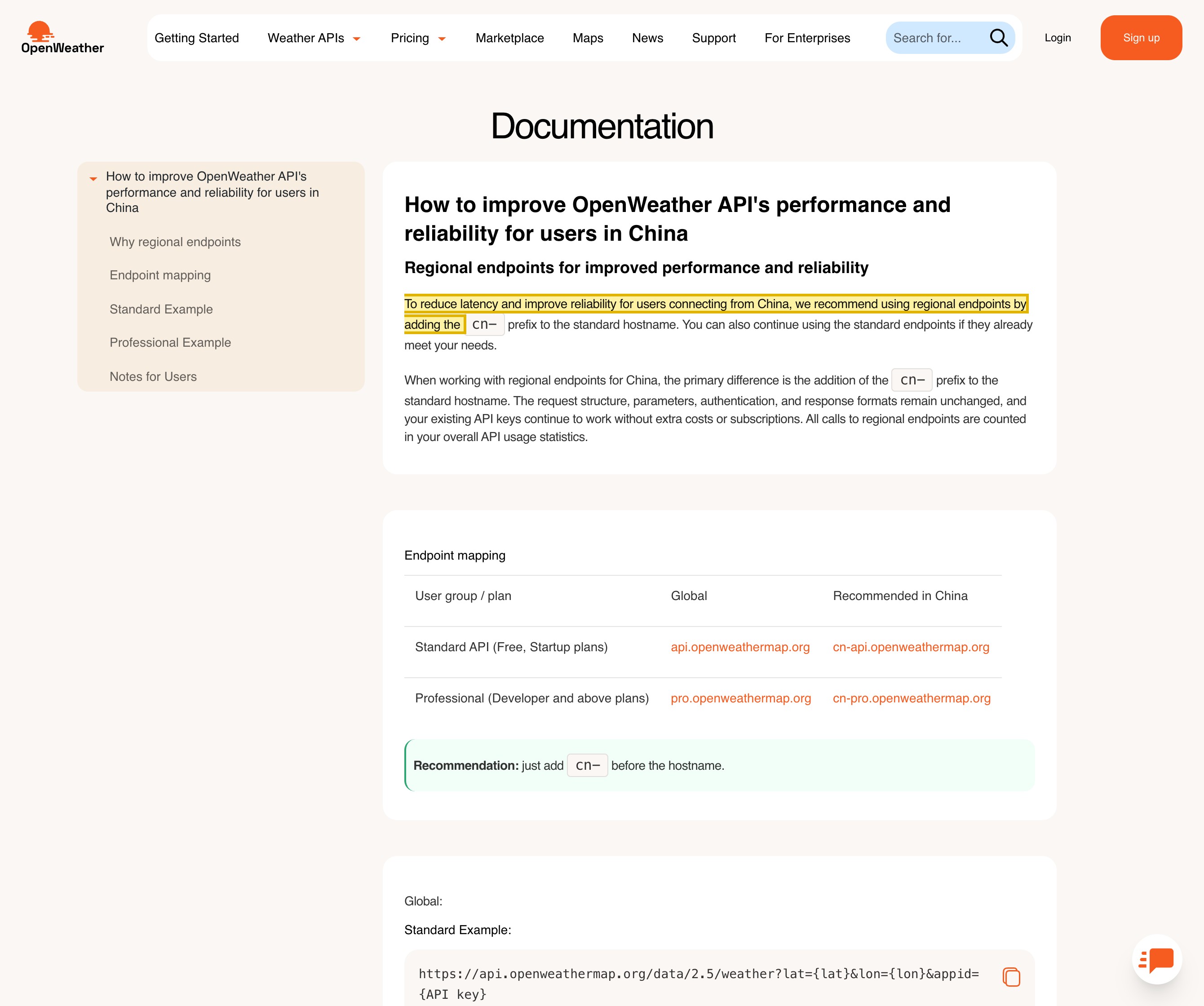The width and height of the screenshot is (1204, 1006).
Task: Click the OpenWeather logo
Action: click(62, 38)
